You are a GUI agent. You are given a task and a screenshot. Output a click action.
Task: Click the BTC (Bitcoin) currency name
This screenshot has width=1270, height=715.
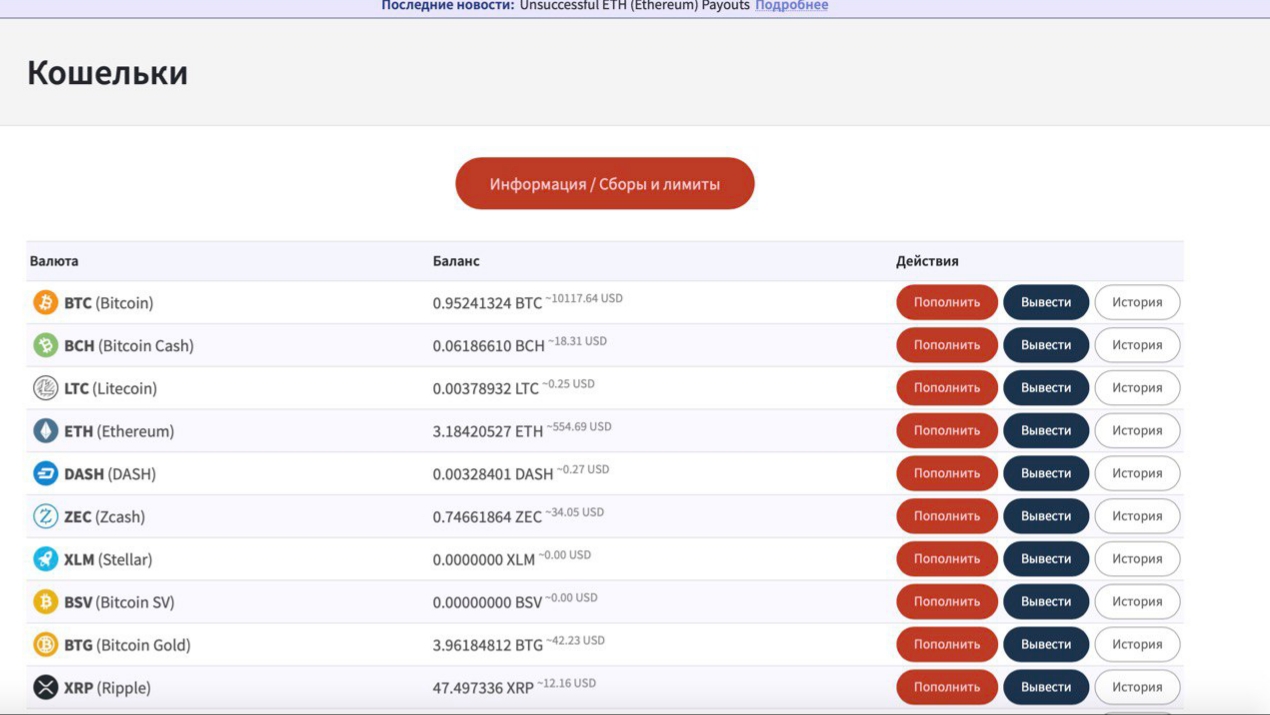coord(109,303)
